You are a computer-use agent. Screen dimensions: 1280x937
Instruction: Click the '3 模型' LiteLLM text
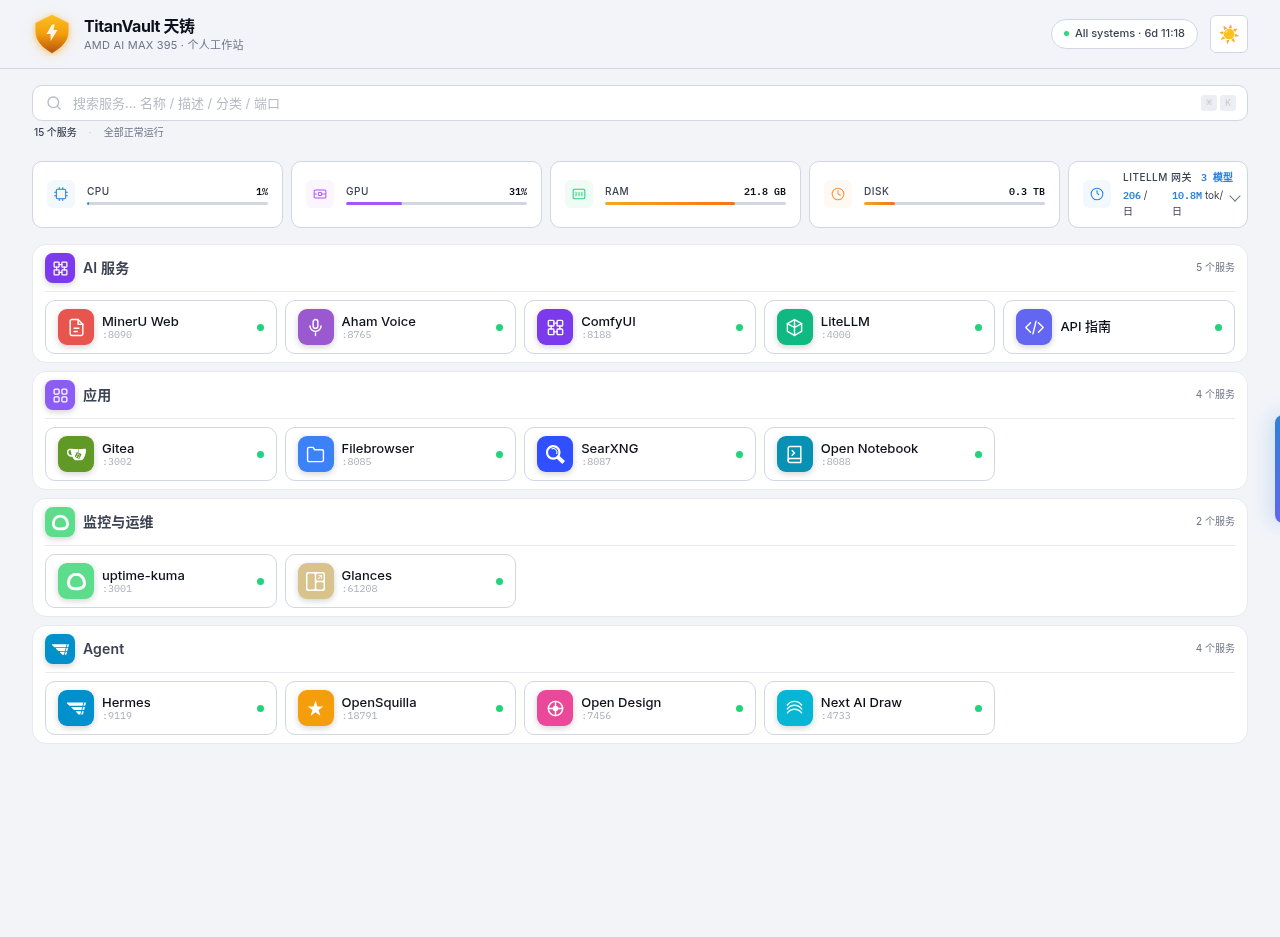click(x=1217, y=177)
